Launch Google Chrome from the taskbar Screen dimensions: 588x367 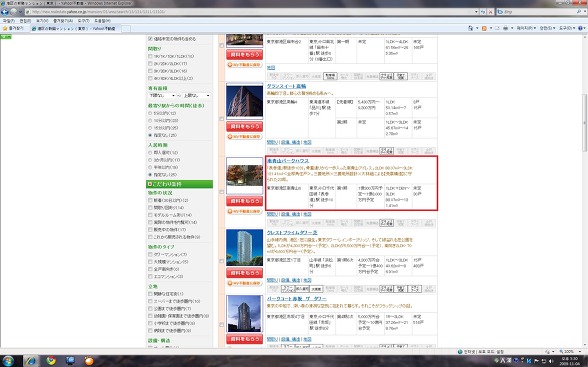pyautogui.click(x=50, y=361)
